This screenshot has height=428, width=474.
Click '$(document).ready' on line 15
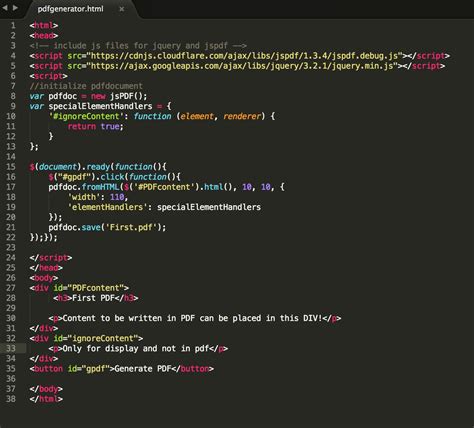pyautogui.click(x=70, y=167)
